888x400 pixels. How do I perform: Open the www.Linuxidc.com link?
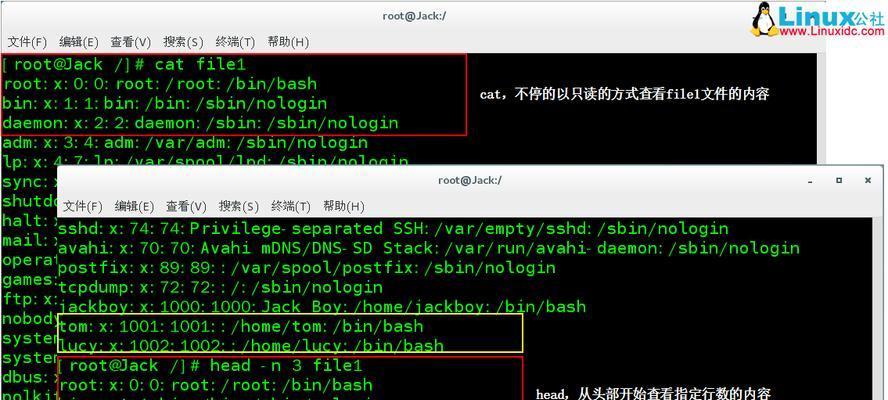click(x=831, y=32)
